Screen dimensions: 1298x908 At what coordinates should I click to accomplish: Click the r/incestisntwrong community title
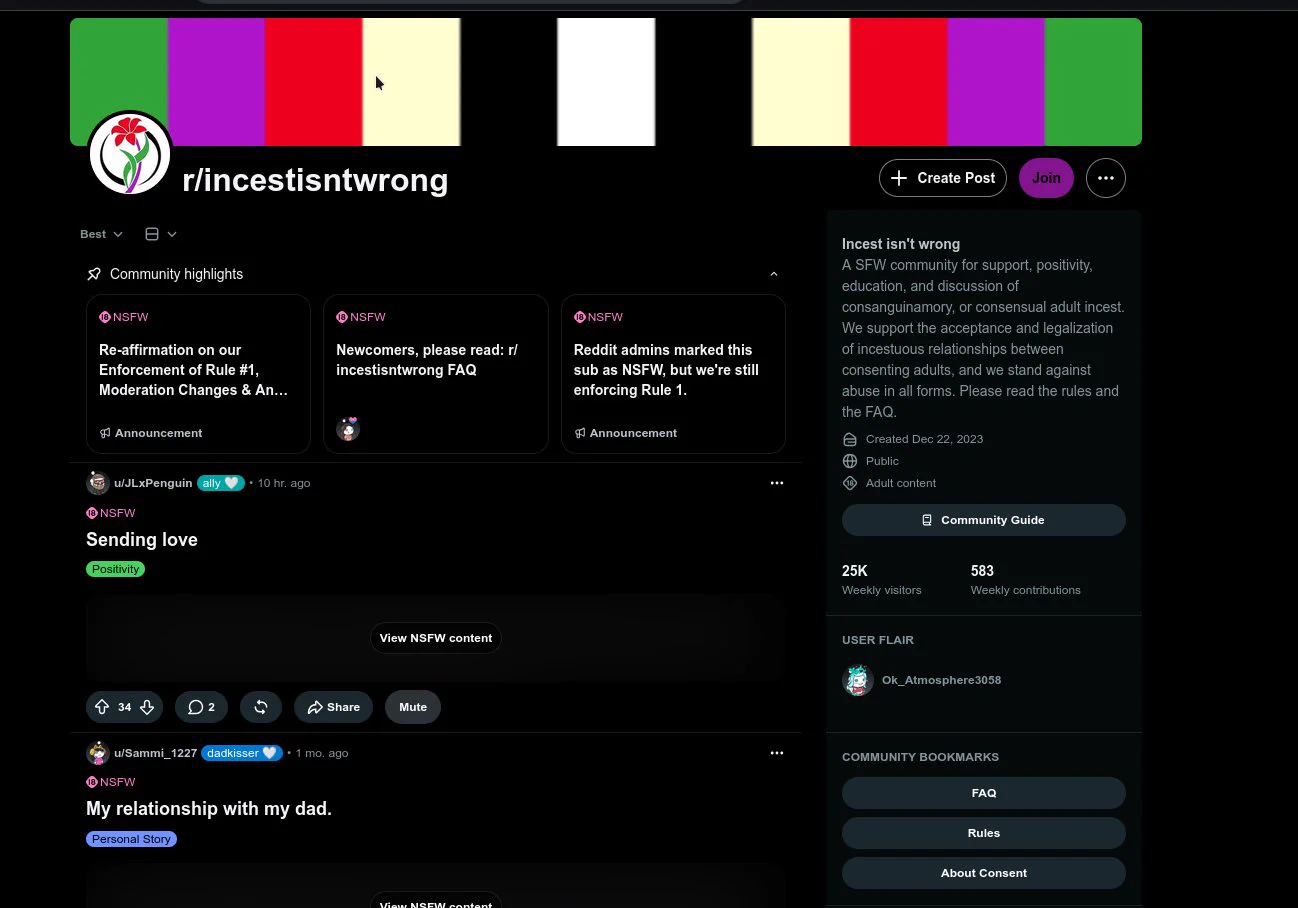(315, 180)
